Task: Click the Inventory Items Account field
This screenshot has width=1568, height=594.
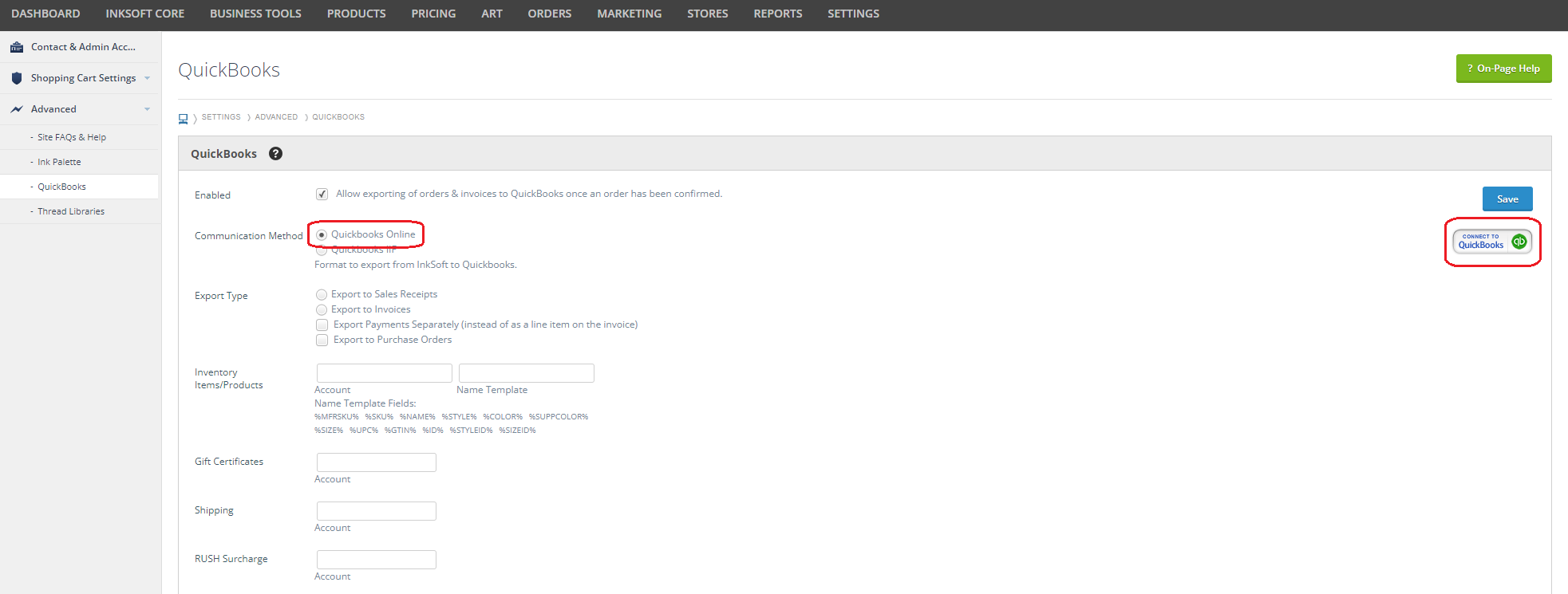Action: (385, 373)
